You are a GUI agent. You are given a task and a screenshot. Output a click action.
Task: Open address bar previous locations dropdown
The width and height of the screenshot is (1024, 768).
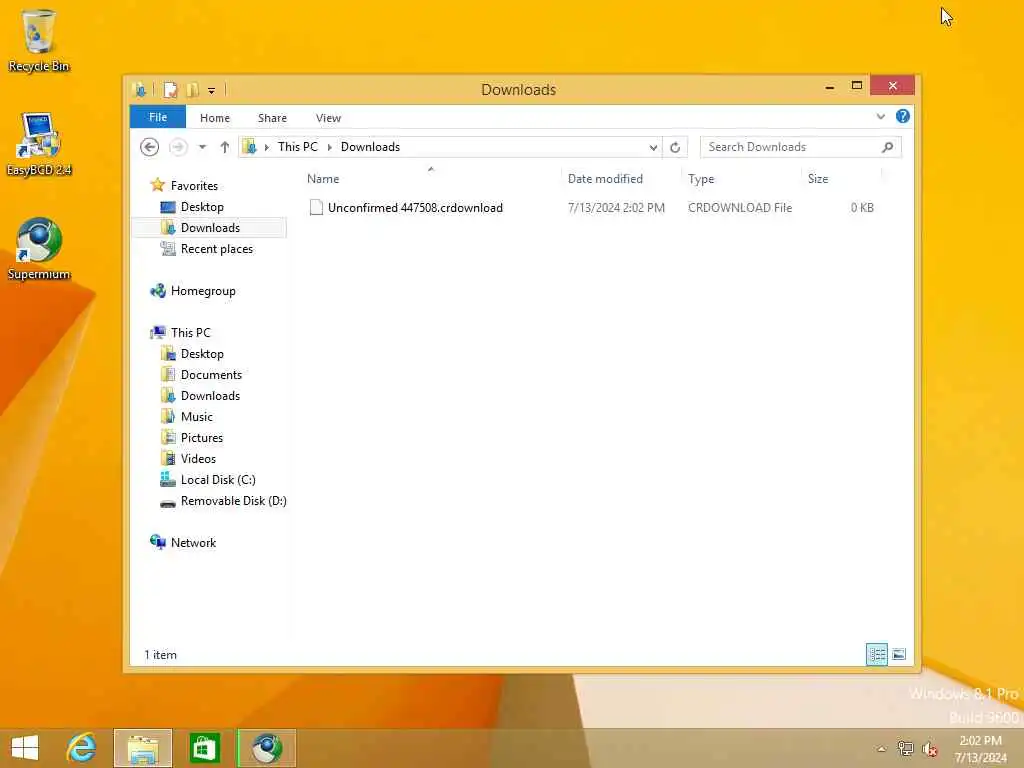click(653, 148)
